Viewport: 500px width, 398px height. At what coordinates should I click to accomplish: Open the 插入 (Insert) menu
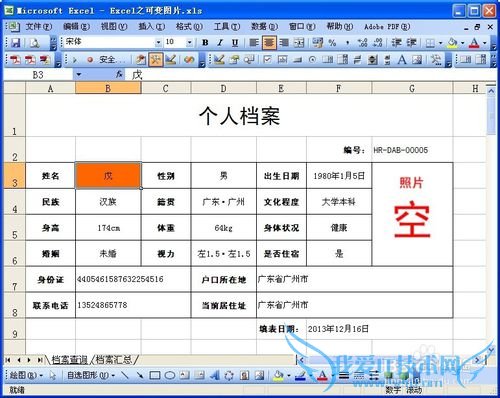(x=152, y=26)
